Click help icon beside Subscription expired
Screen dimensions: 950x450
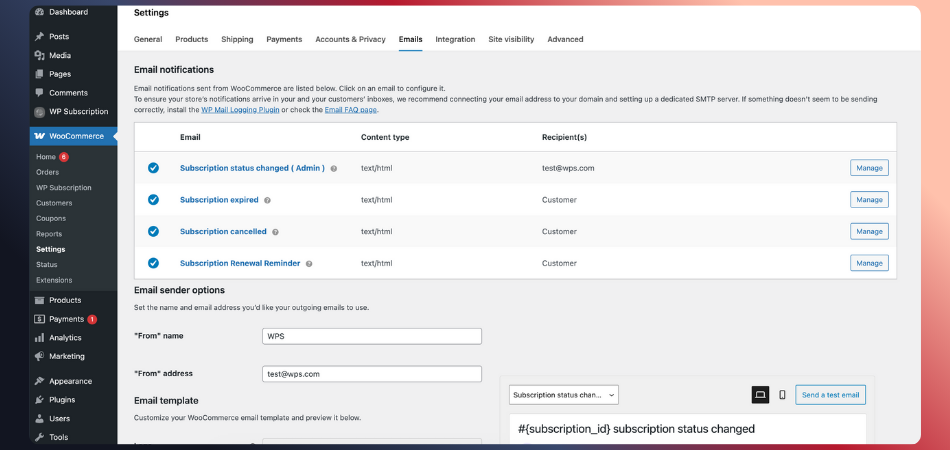pyautogui.click(x=268, y=200)
